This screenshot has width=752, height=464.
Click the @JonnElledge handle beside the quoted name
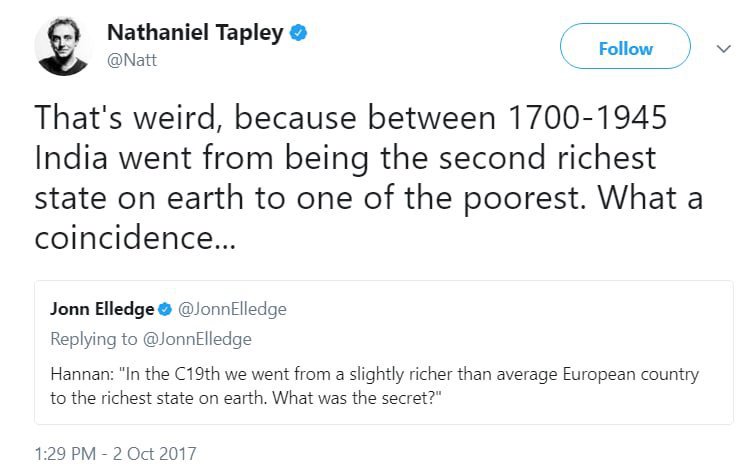pos(231,309)
